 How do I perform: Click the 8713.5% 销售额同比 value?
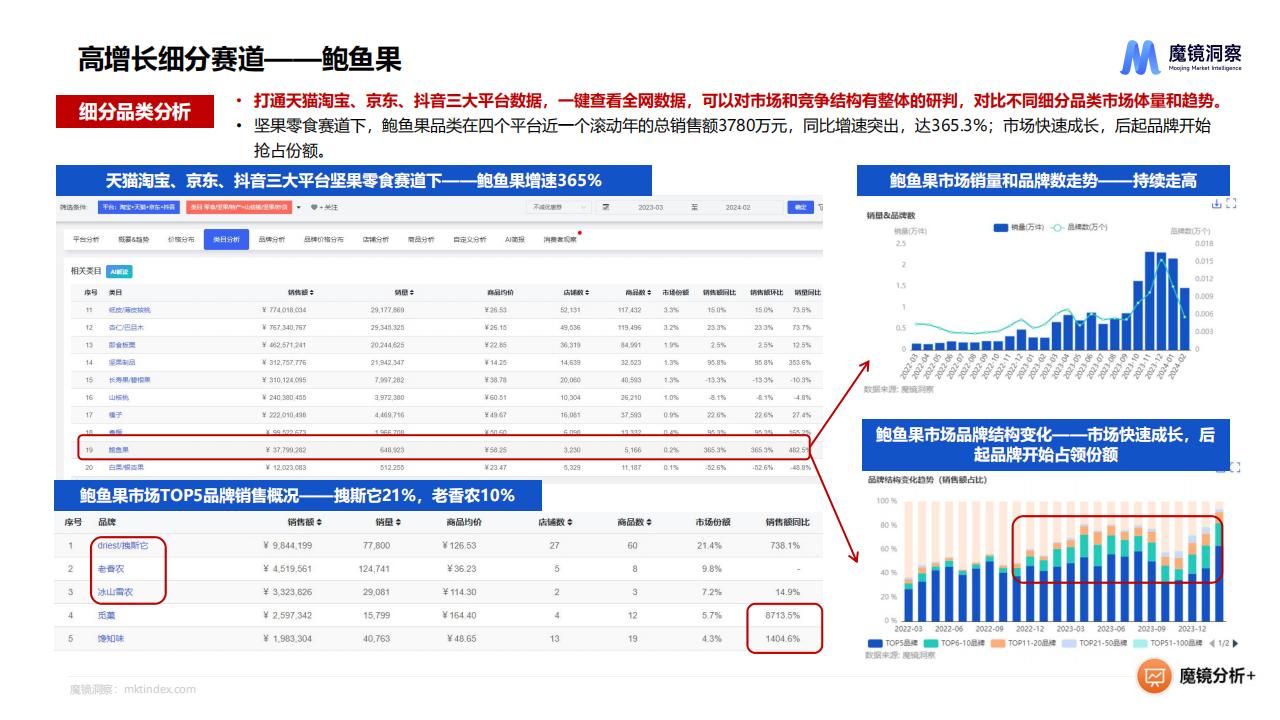[x=781, y=615]
